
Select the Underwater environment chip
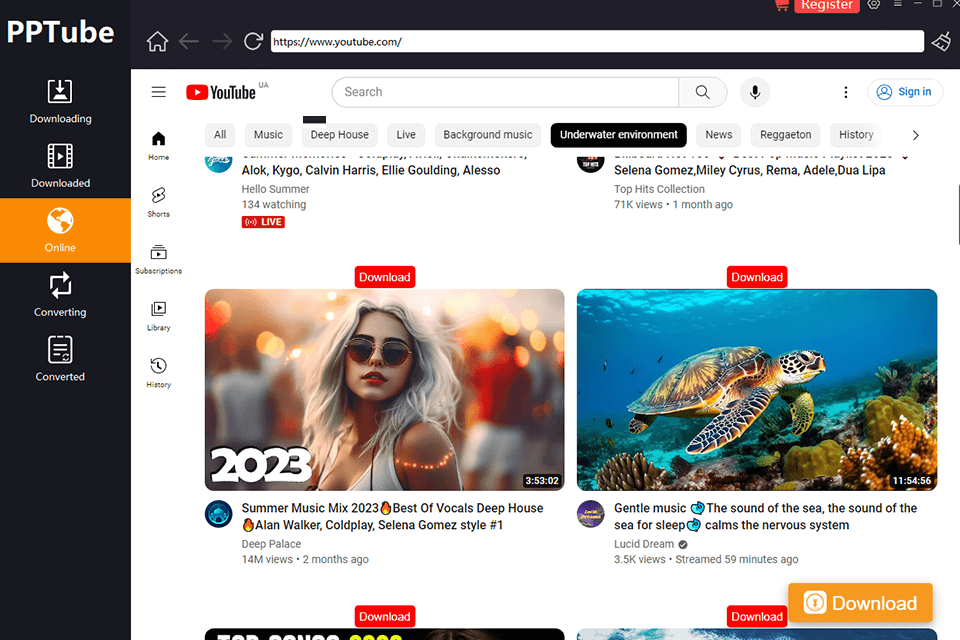click(618, 135)
